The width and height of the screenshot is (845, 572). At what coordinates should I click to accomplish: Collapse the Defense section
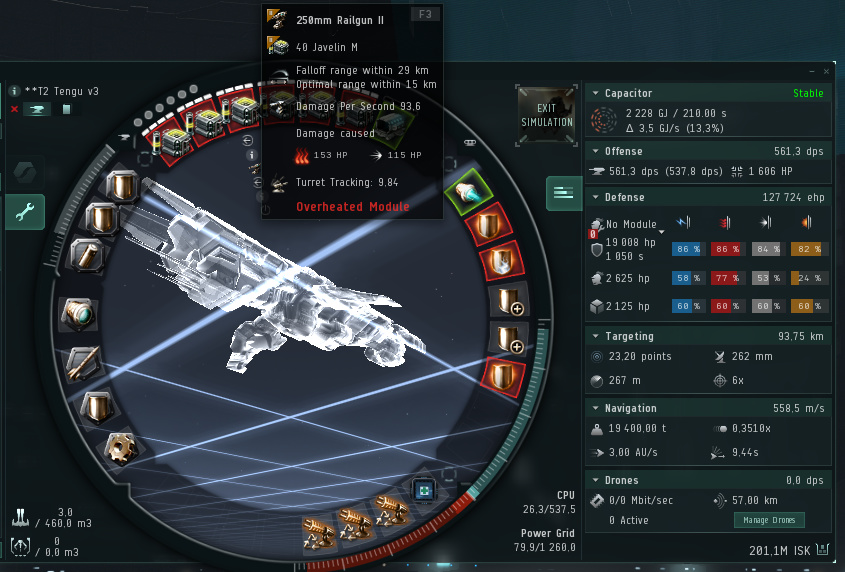[x=595, y=197]
